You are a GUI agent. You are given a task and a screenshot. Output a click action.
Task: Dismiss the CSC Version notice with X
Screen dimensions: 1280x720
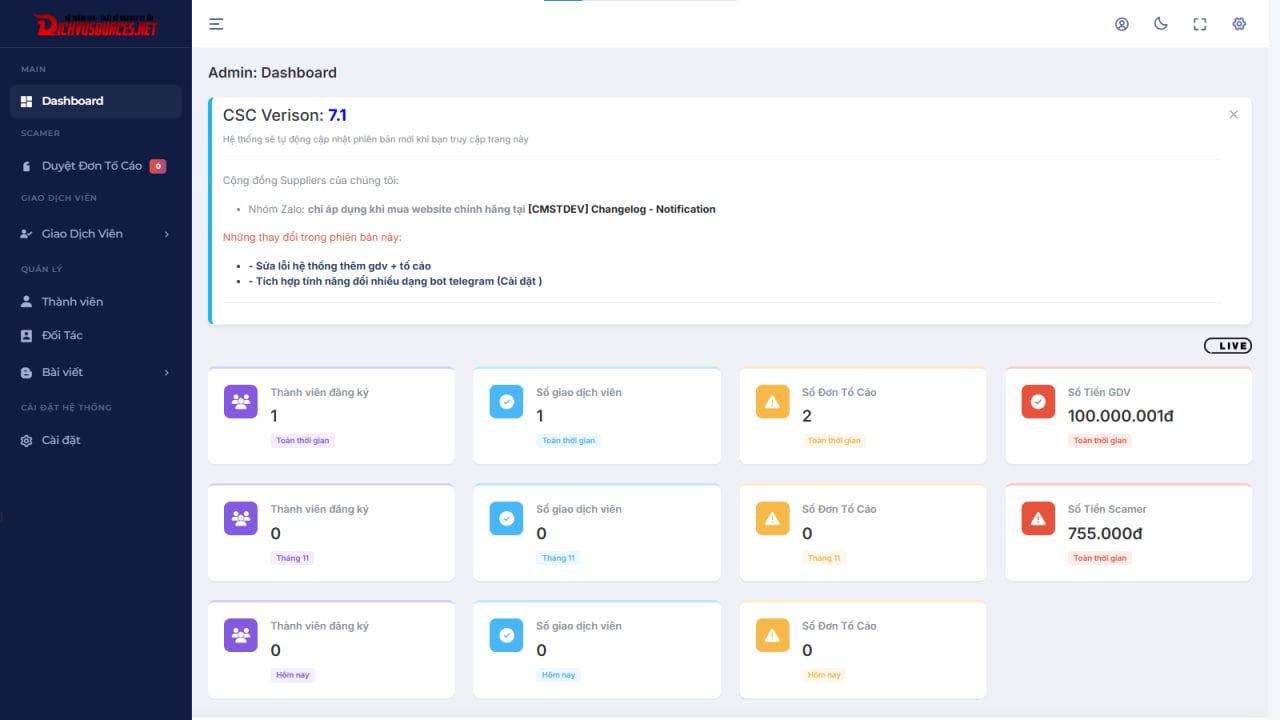click(x=1233, y=115)
